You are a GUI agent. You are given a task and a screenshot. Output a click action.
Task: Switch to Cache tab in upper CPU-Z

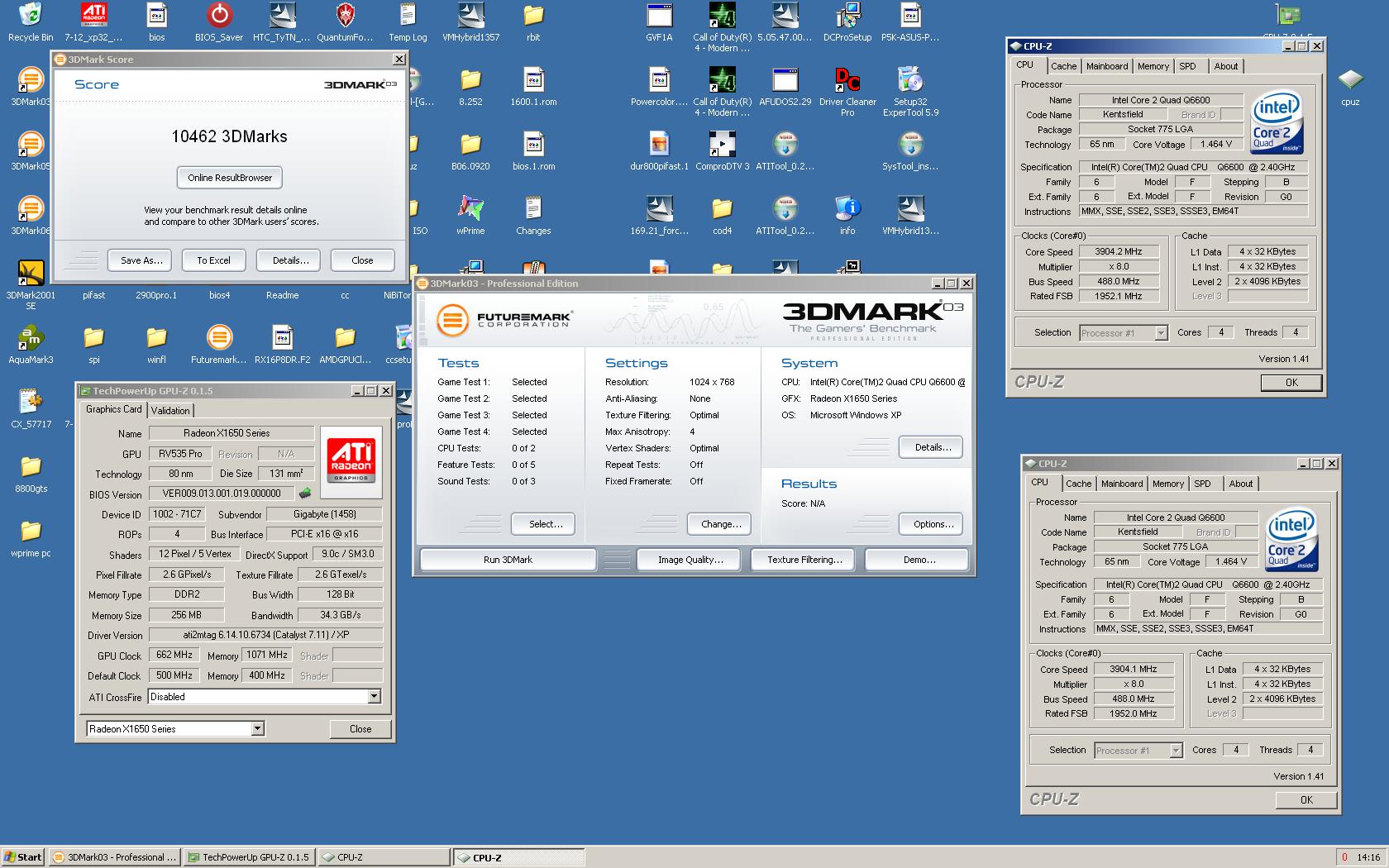click(1063, 66)
